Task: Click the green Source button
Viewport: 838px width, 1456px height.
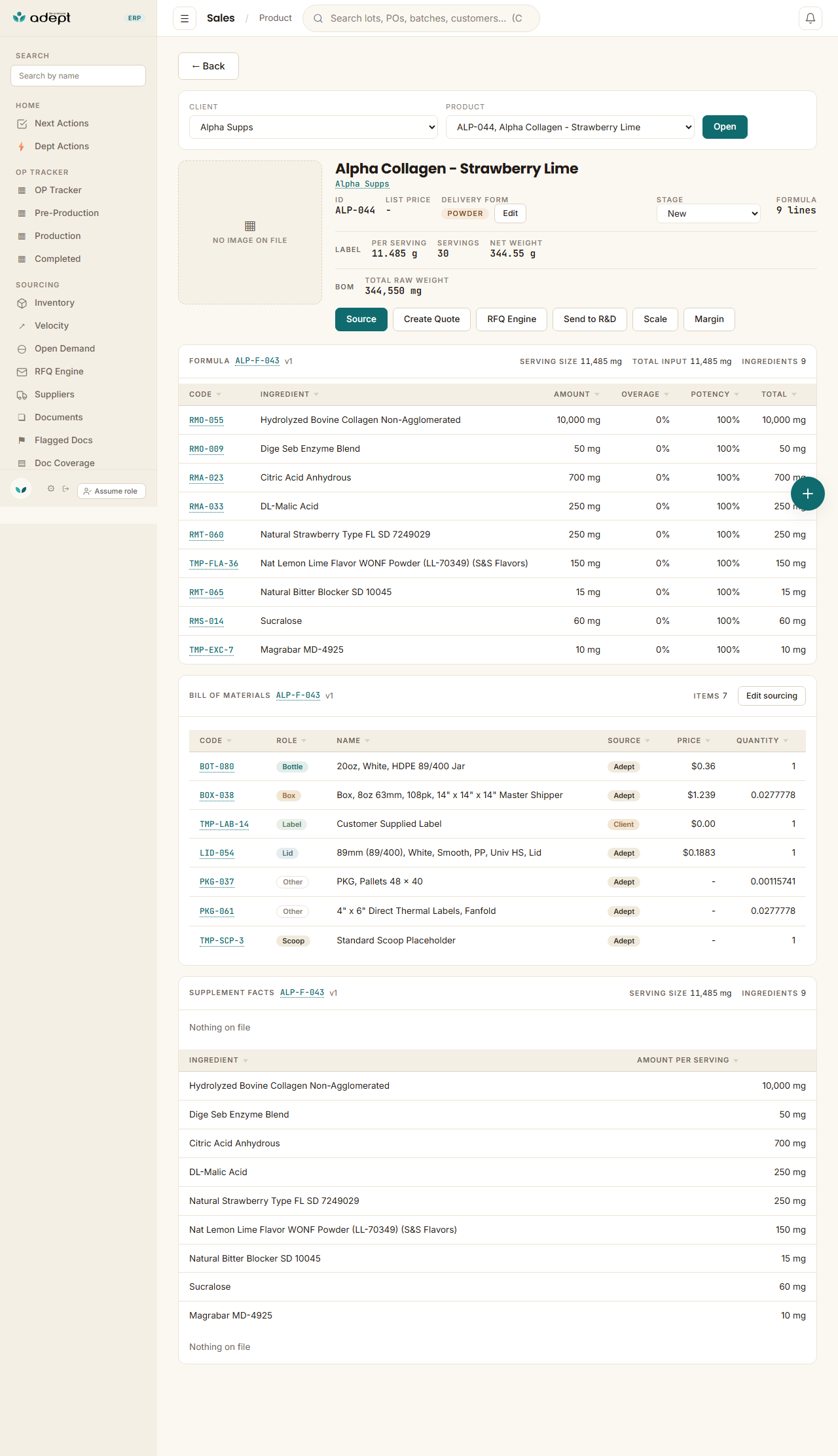Action: click(x=361, y=319)
